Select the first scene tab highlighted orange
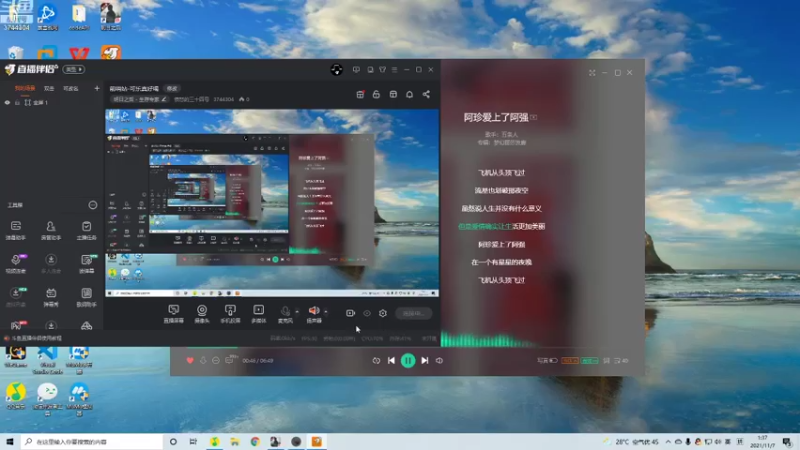Viewport: 800px width, 450px height. 25,88
